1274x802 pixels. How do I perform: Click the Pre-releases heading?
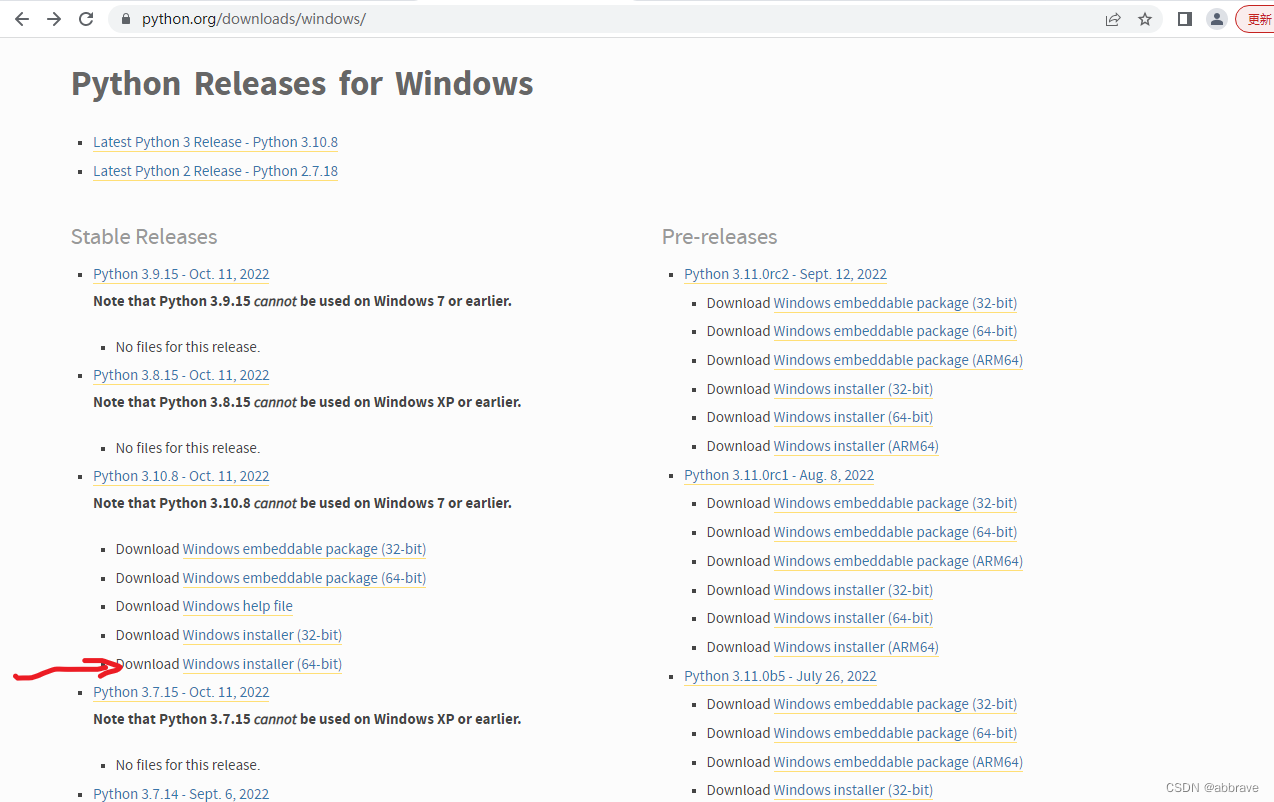coord(719,237)
